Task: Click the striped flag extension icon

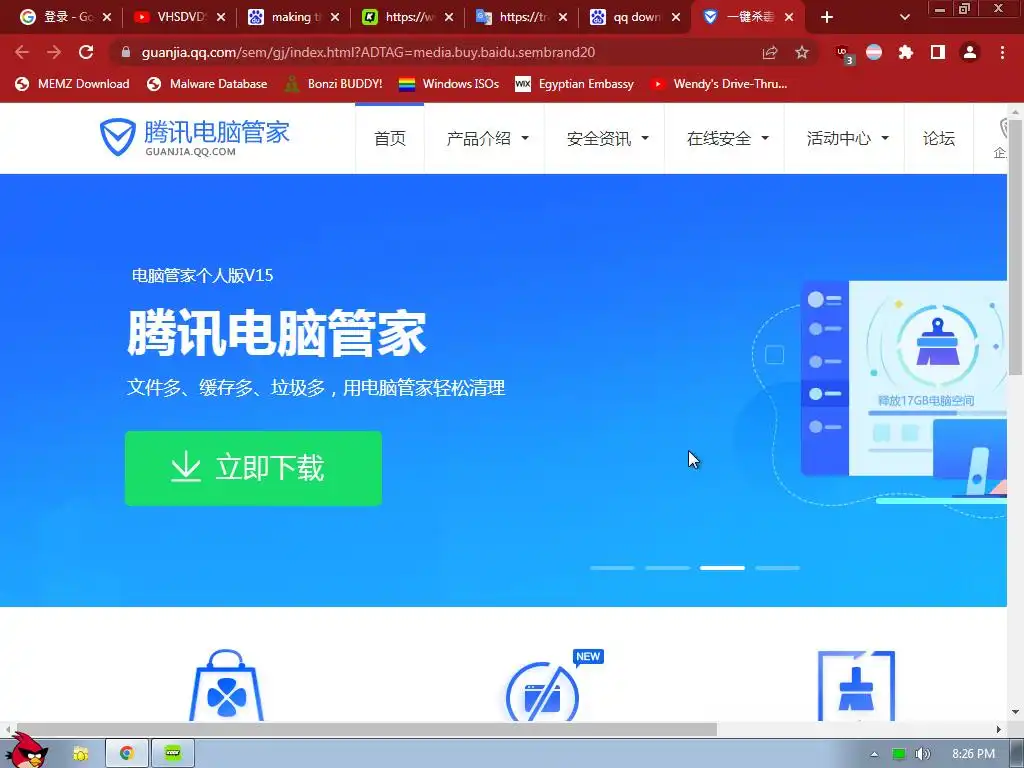Action: [x=874, y=52]
